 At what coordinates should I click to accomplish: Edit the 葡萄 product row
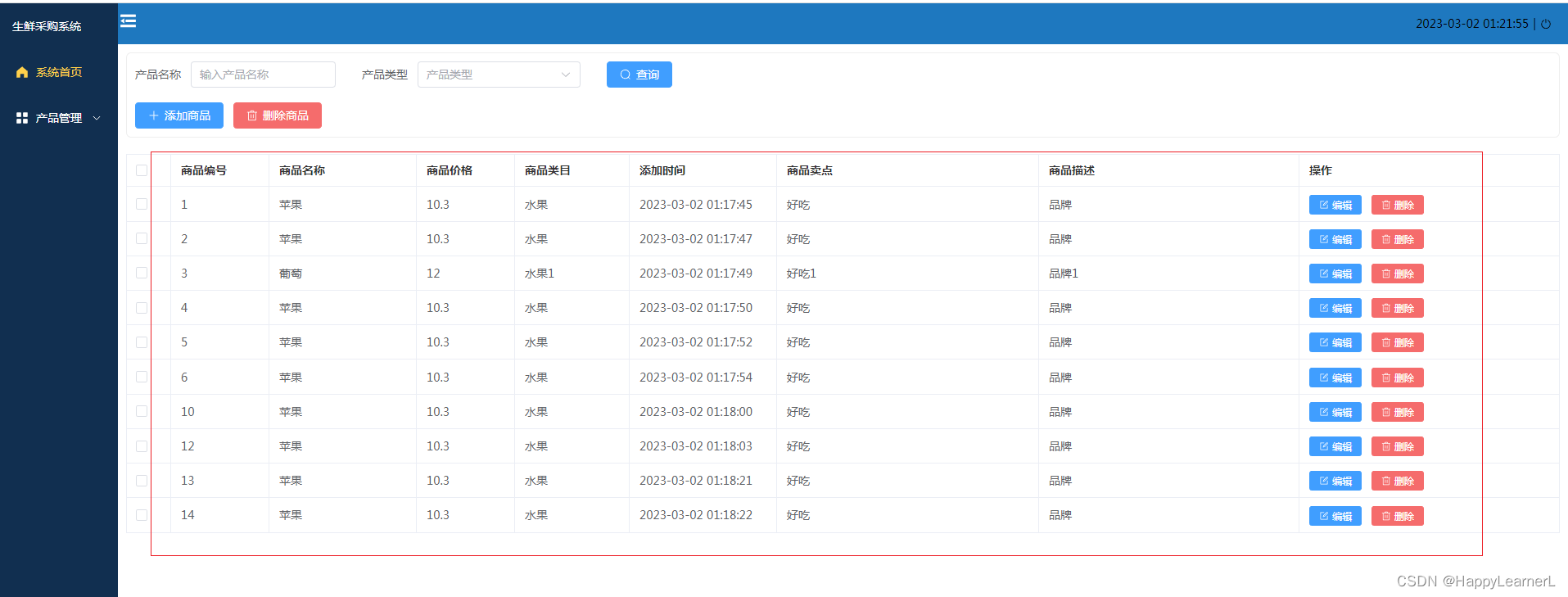(x=1335, y=274)
